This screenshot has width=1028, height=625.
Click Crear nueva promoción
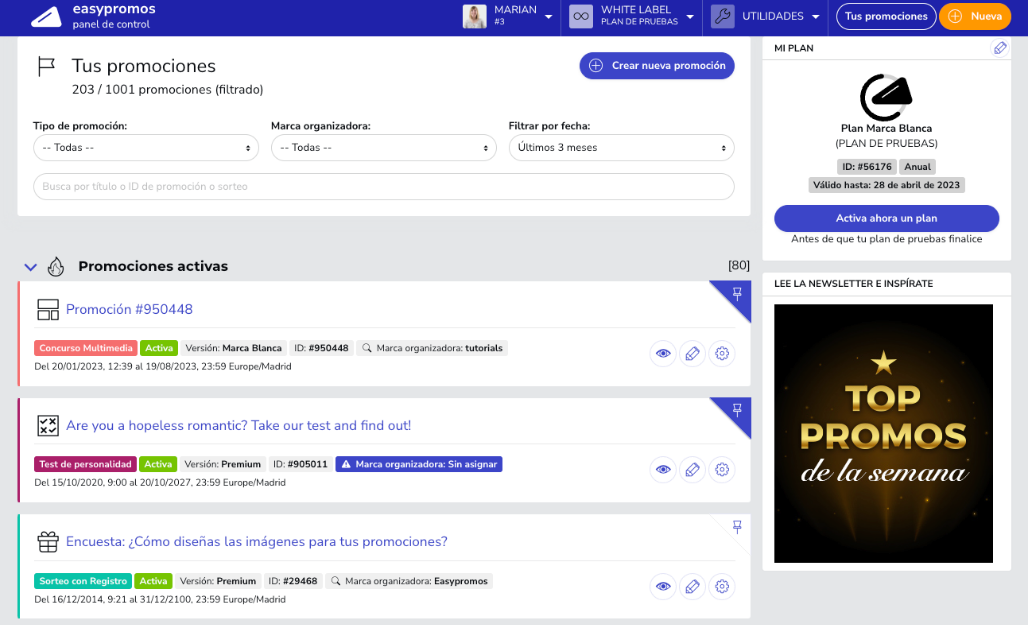655,65
